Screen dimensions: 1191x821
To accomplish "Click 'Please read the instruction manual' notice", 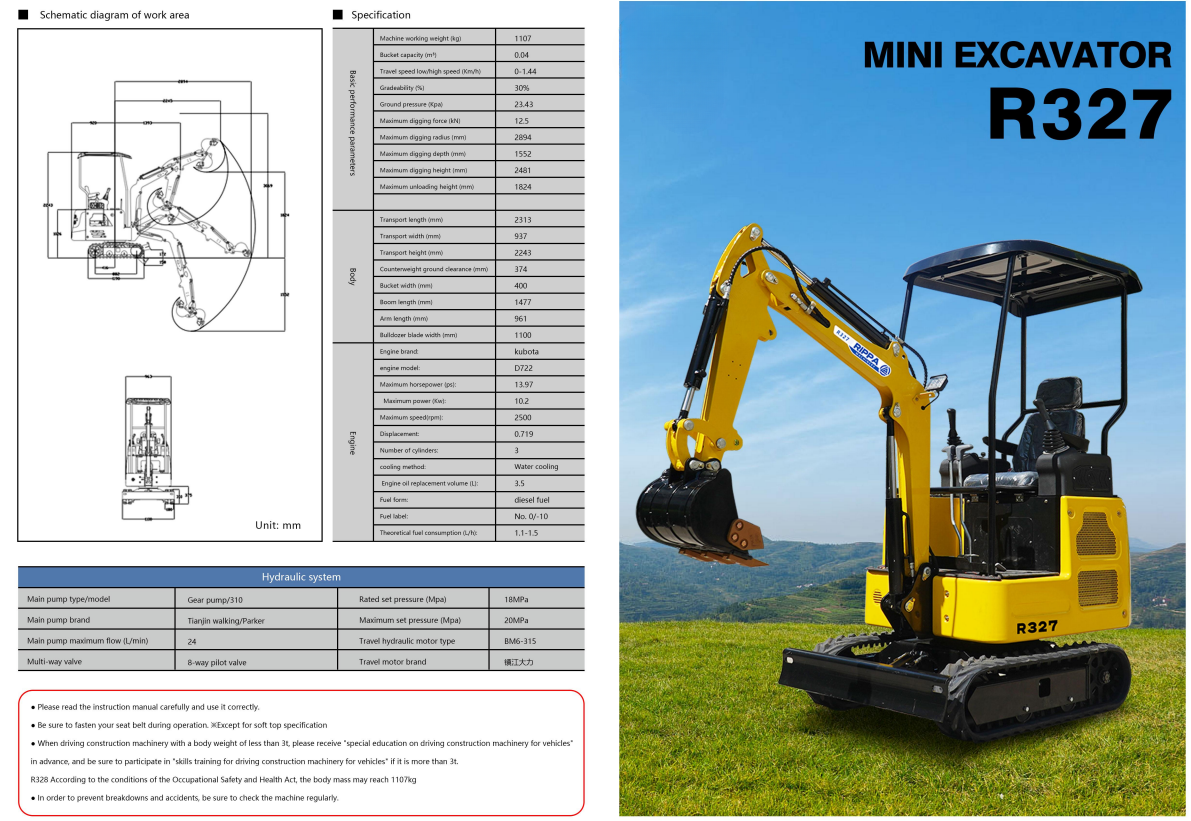I will click(x=145, y=707).
